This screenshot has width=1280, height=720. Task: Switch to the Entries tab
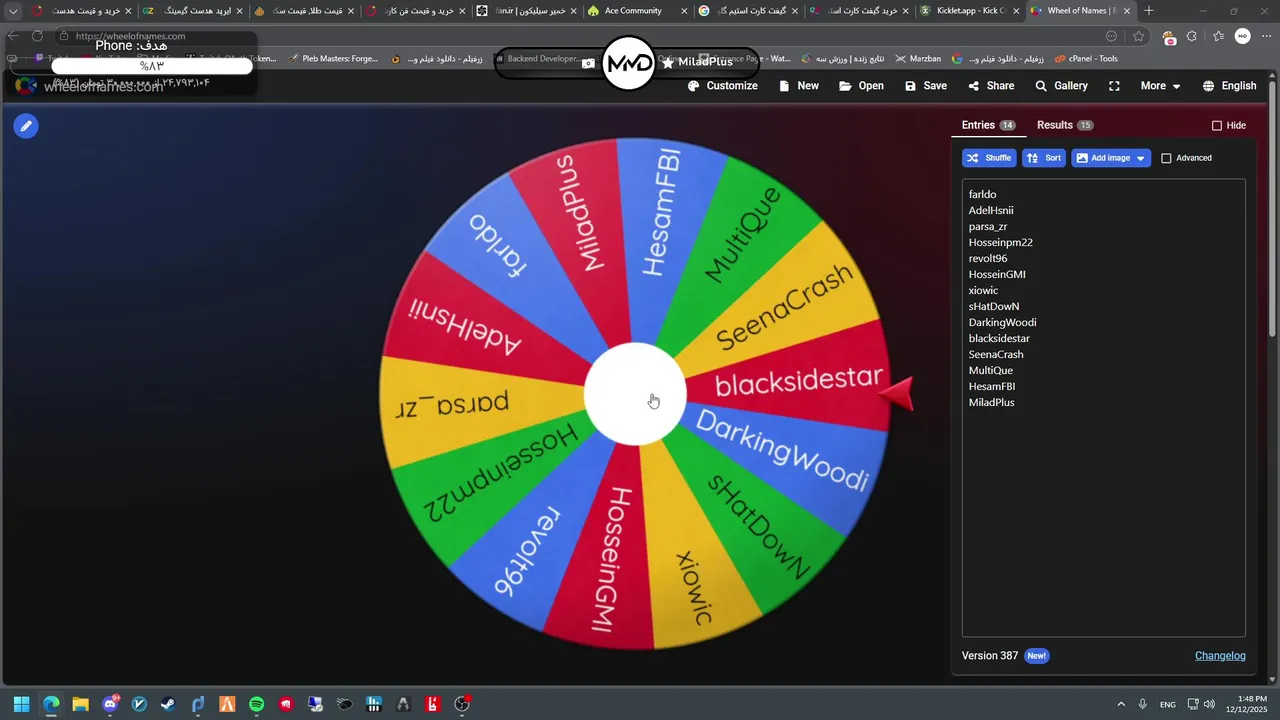[x=988, y=125]
